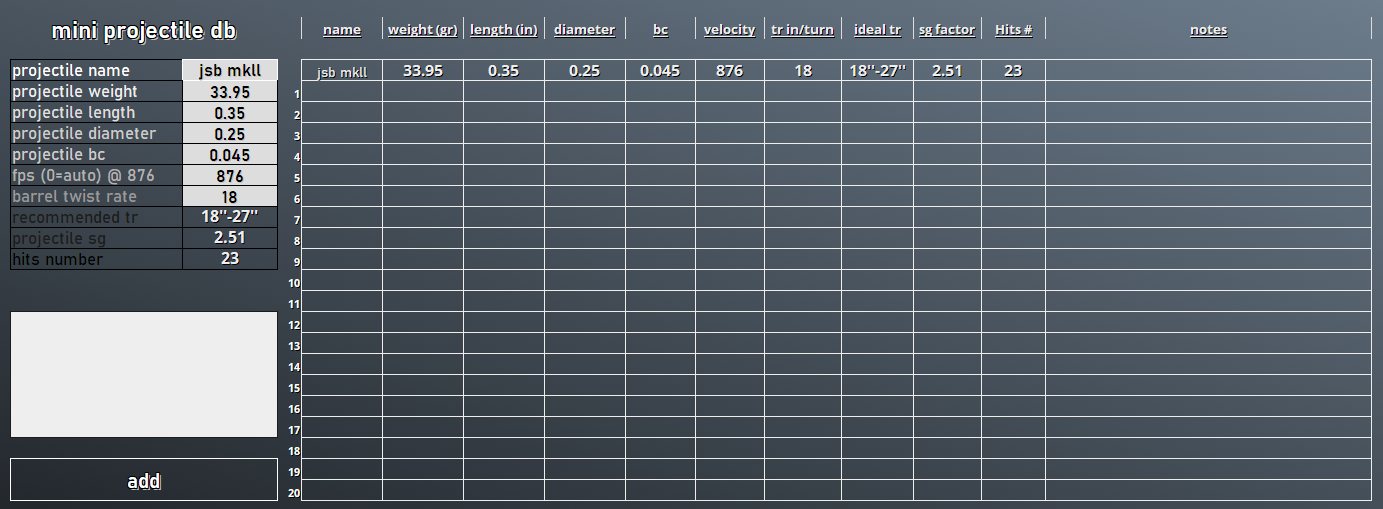1383x509 pixels.
Task: Click the hits number label
Action: pyautogui.click(x=58, y=260)
